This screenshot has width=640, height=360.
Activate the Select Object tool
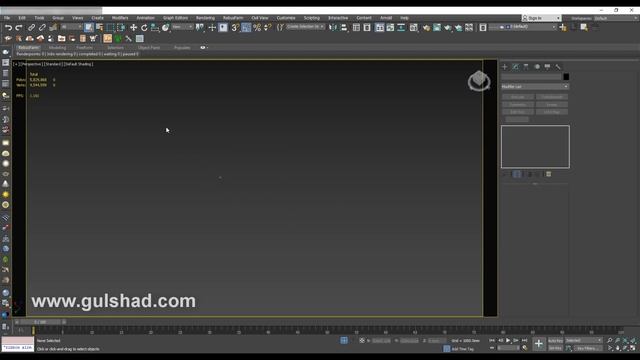click(89, 27)
